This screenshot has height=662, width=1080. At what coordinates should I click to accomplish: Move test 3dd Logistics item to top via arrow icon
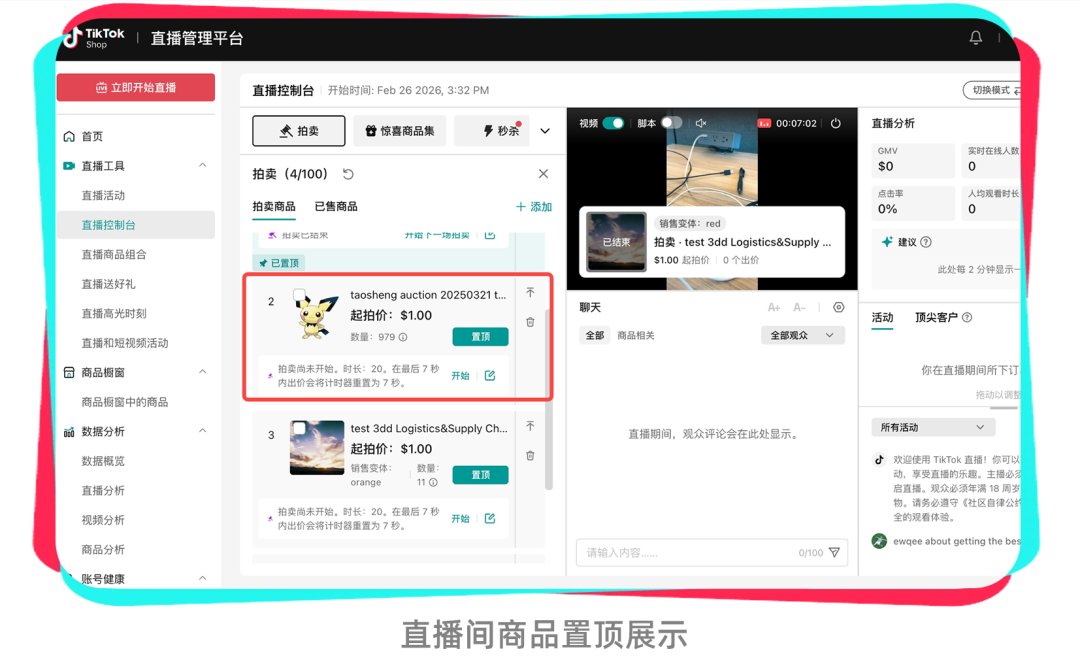click(x=530, y=426)
